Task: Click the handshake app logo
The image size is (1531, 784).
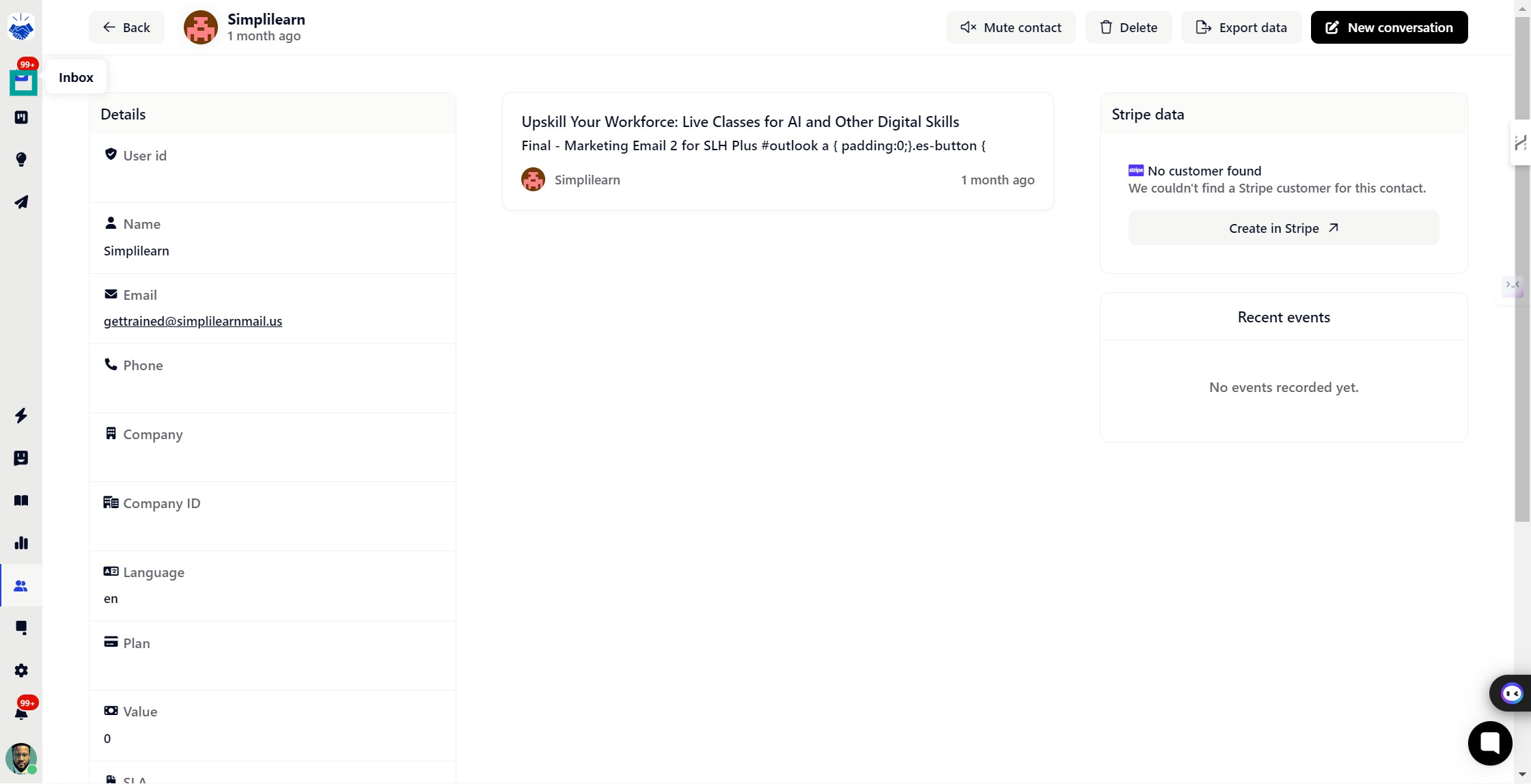Action: [21, 27]
